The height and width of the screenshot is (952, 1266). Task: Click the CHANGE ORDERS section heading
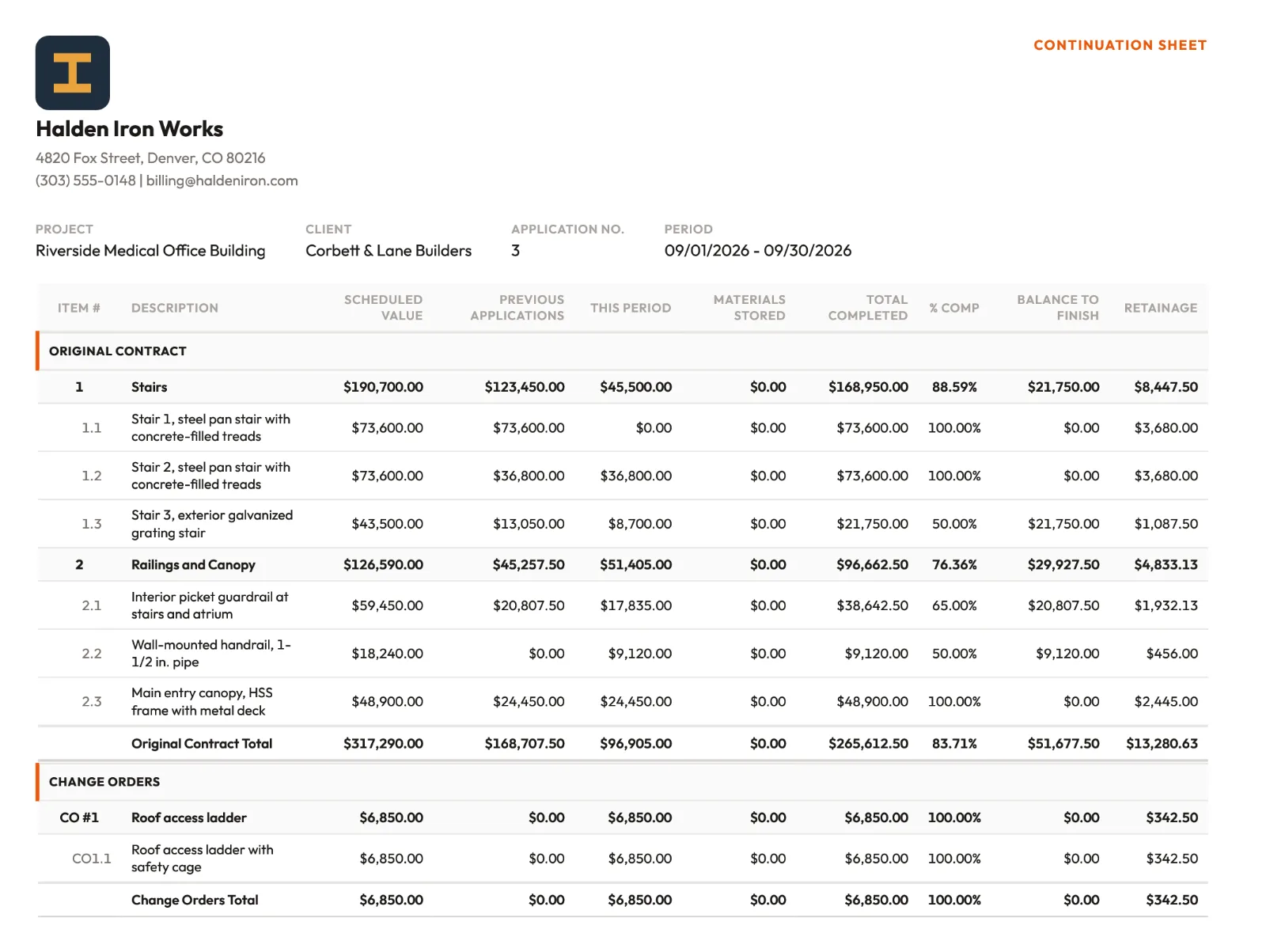point(104,782)
